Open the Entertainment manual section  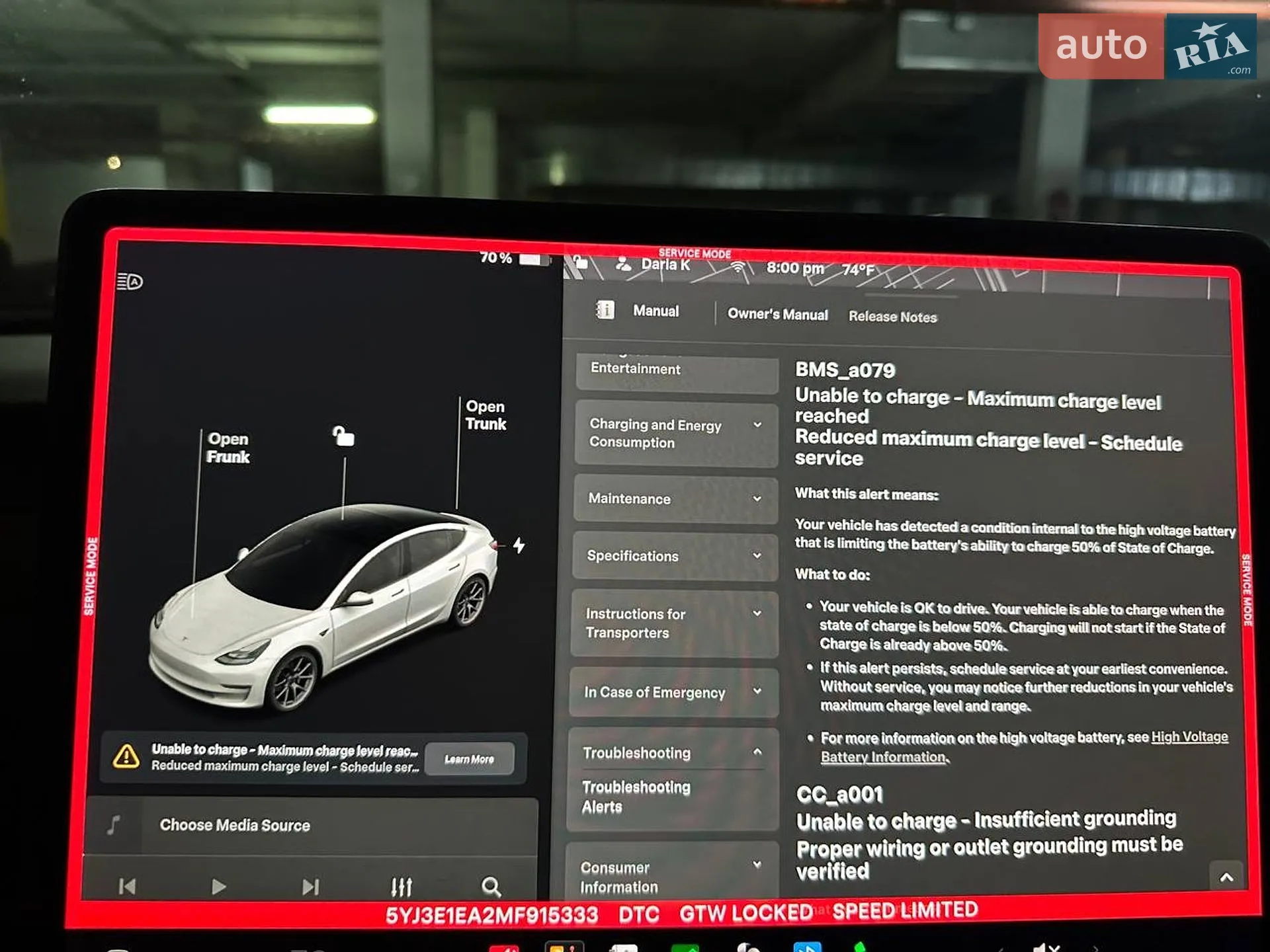point(677,372)
